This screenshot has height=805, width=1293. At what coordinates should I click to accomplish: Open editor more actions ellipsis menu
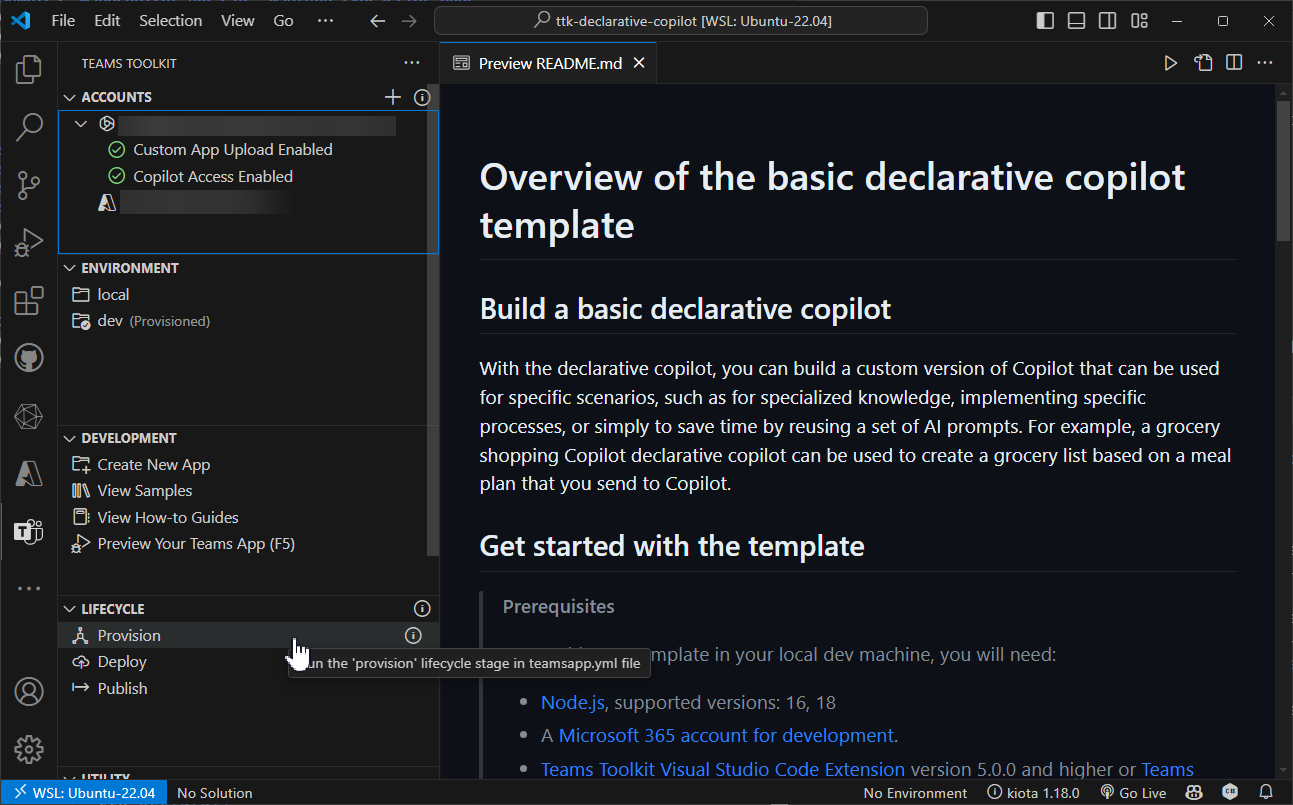pyautogui.click(x=1265, y=63)
